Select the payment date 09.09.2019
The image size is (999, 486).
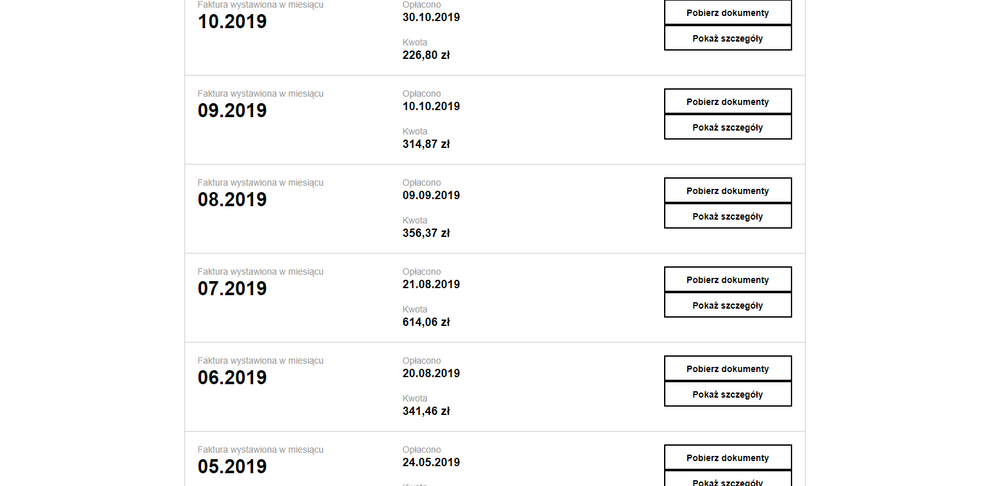coord(431,195)
